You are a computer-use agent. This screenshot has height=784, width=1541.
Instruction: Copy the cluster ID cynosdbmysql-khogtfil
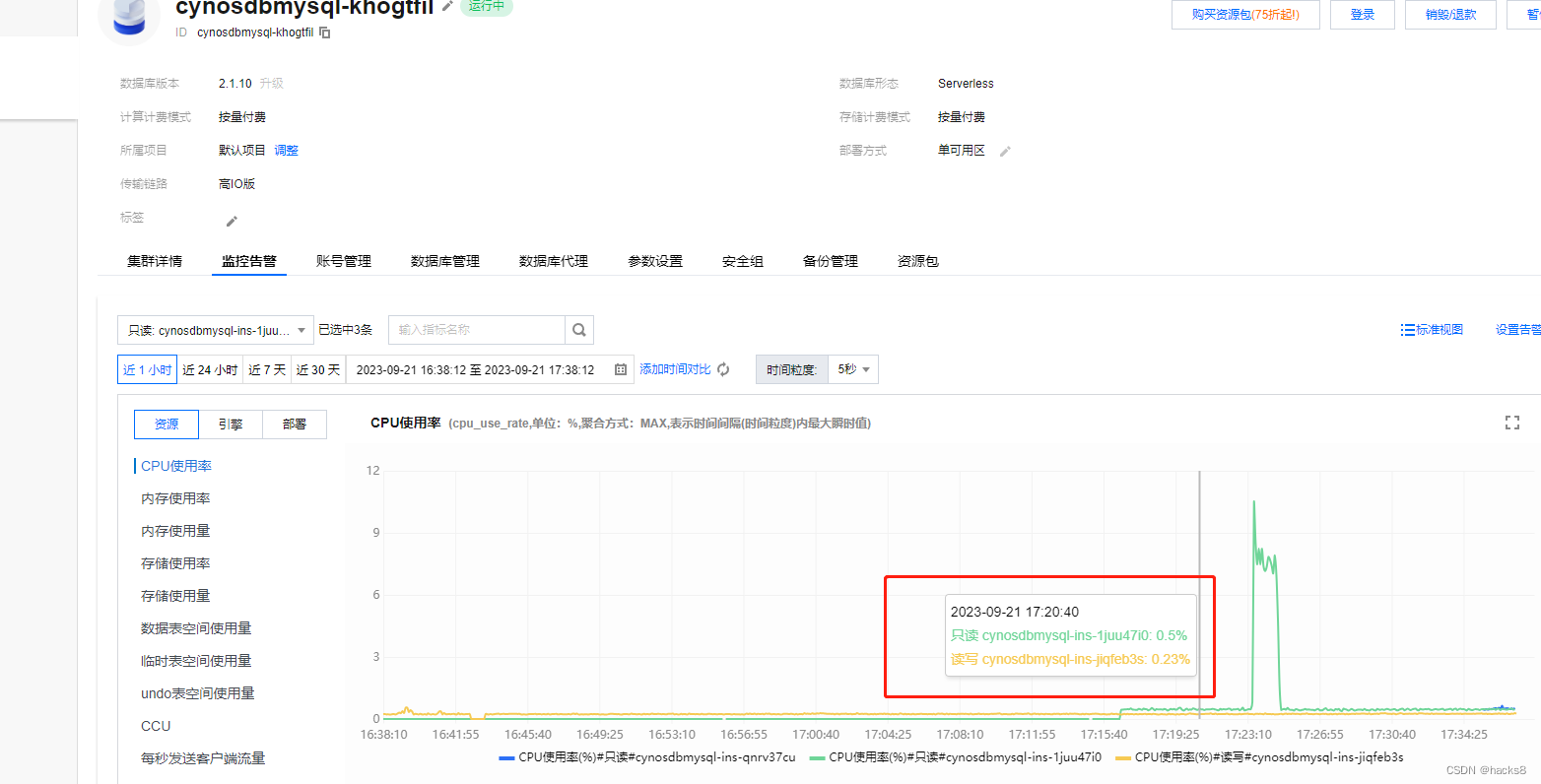[325, 33]
